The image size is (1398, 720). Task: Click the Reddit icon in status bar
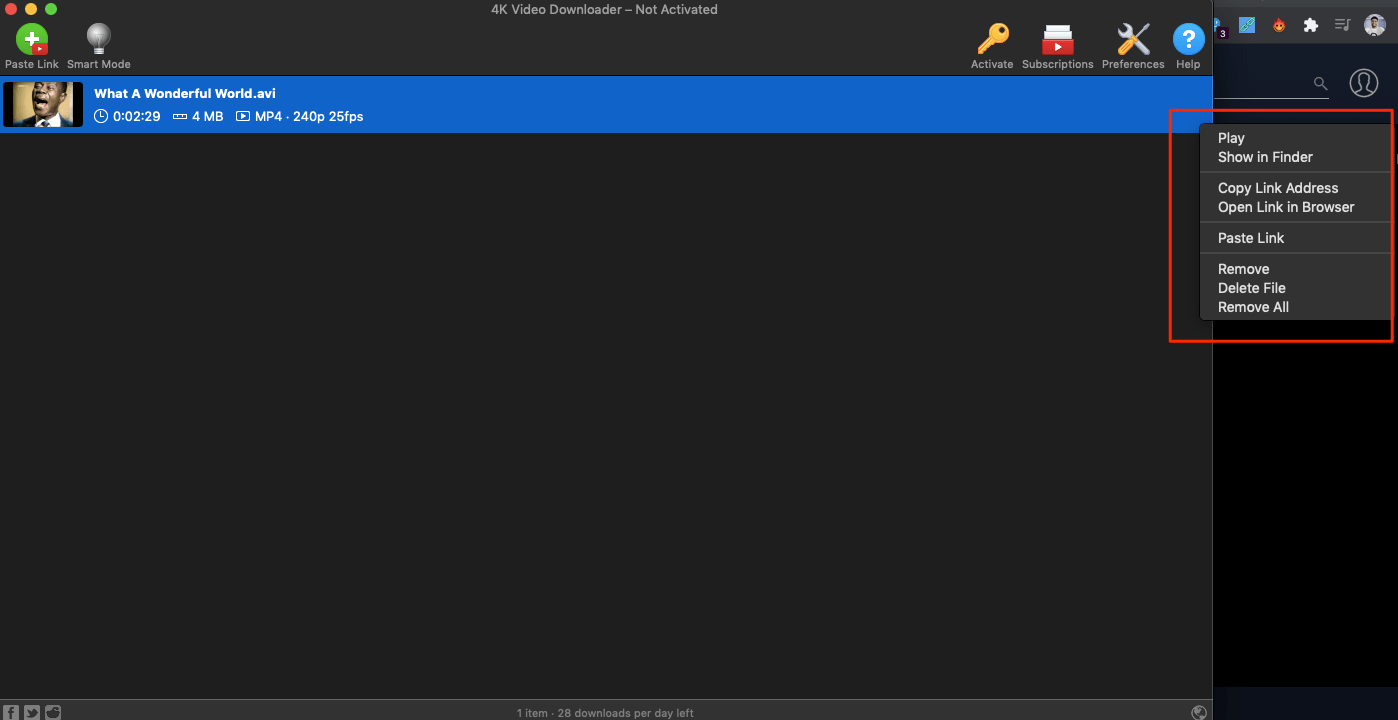point(53,712)
